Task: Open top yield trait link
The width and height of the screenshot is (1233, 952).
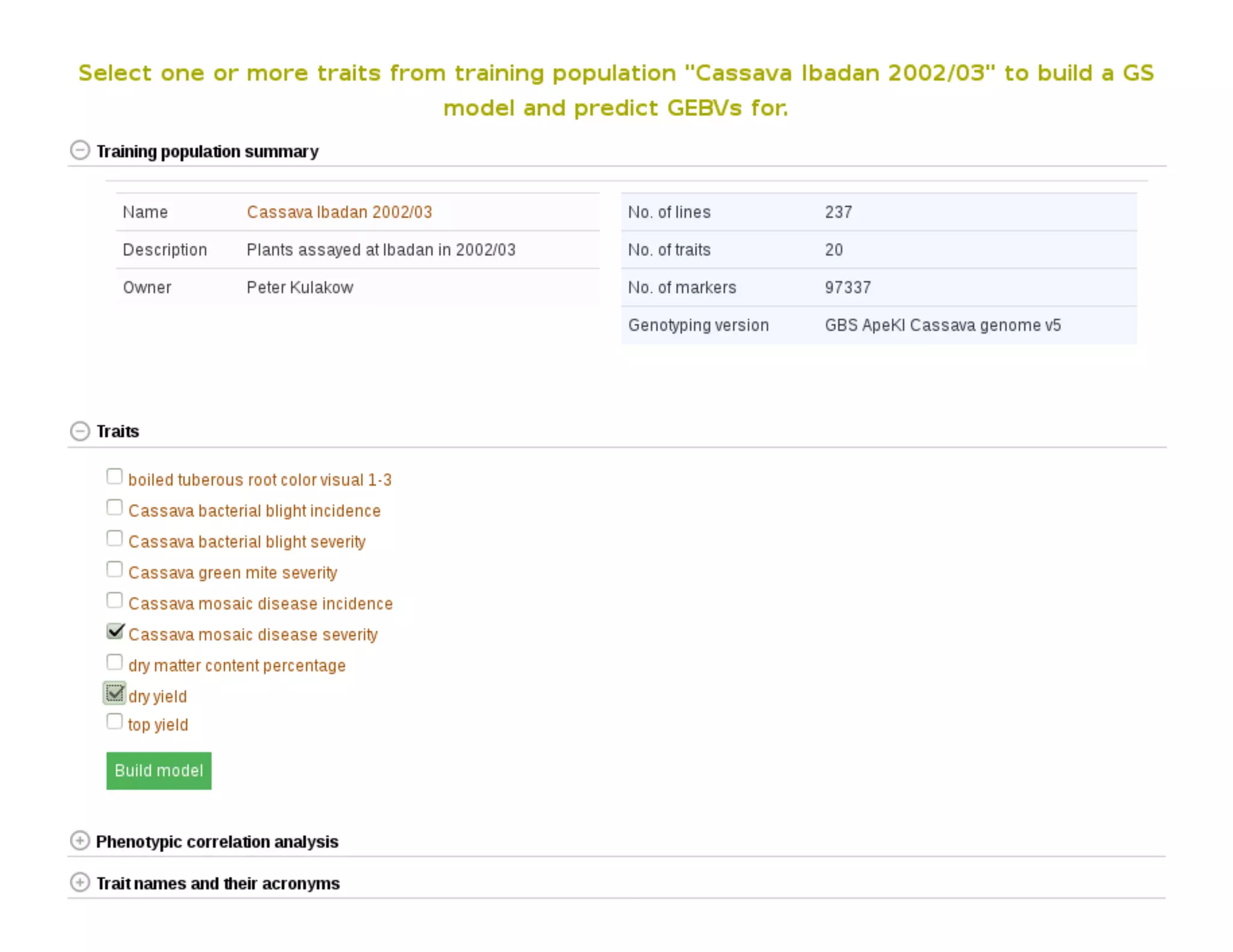Action: [158, 725]
